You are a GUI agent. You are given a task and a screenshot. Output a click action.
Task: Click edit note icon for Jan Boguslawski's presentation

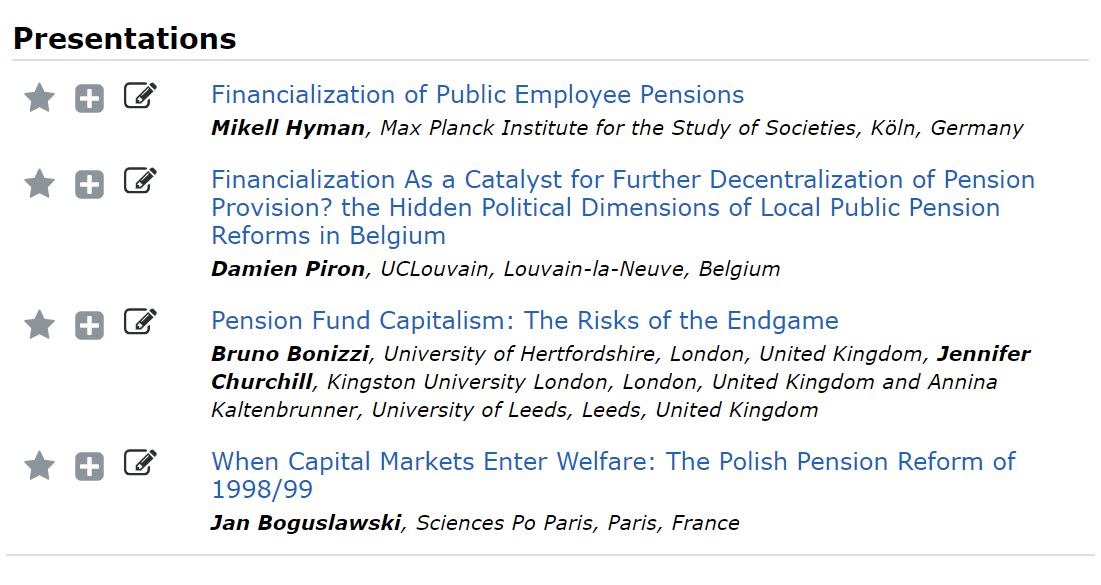tap(140, 463)
